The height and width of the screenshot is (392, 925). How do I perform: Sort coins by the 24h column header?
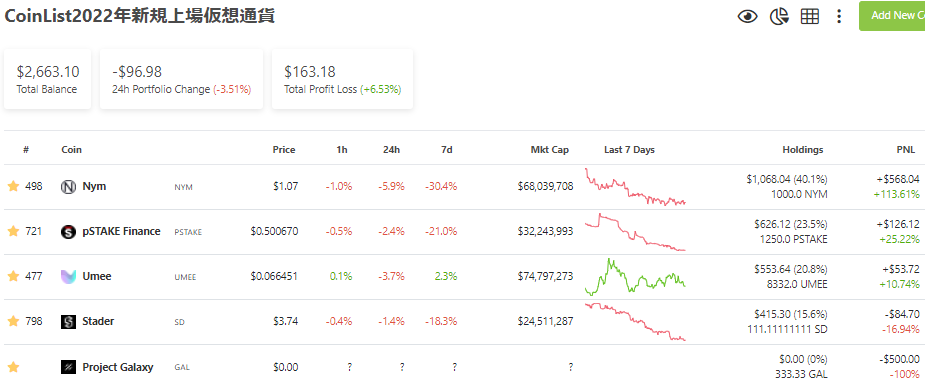pos(391,150)
